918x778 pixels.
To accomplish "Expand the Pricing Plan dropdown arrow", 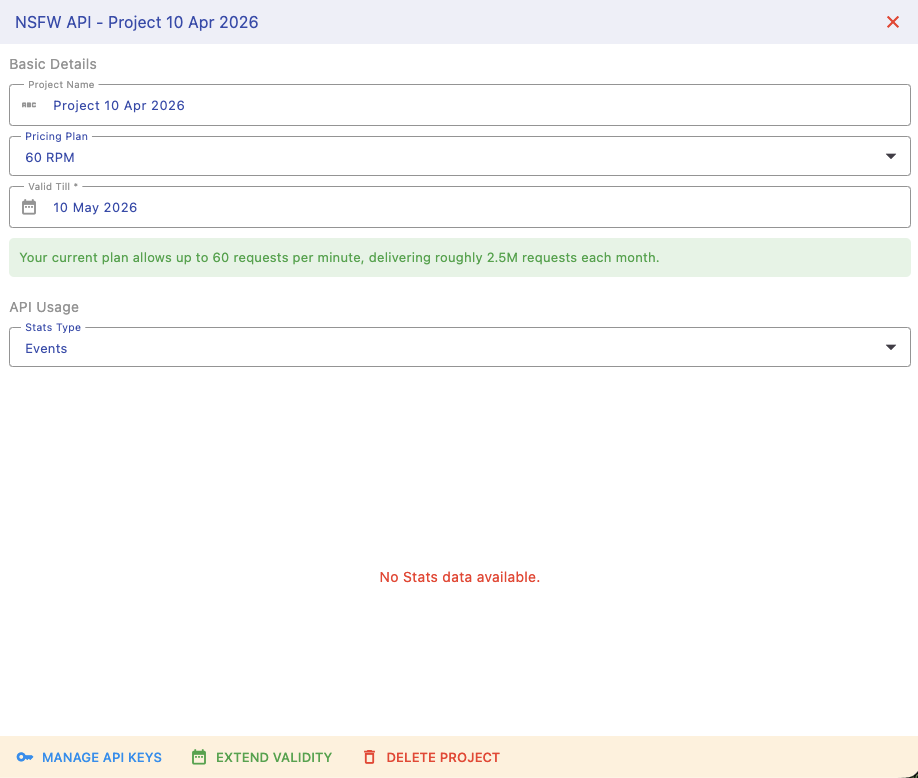I will 890,156.
